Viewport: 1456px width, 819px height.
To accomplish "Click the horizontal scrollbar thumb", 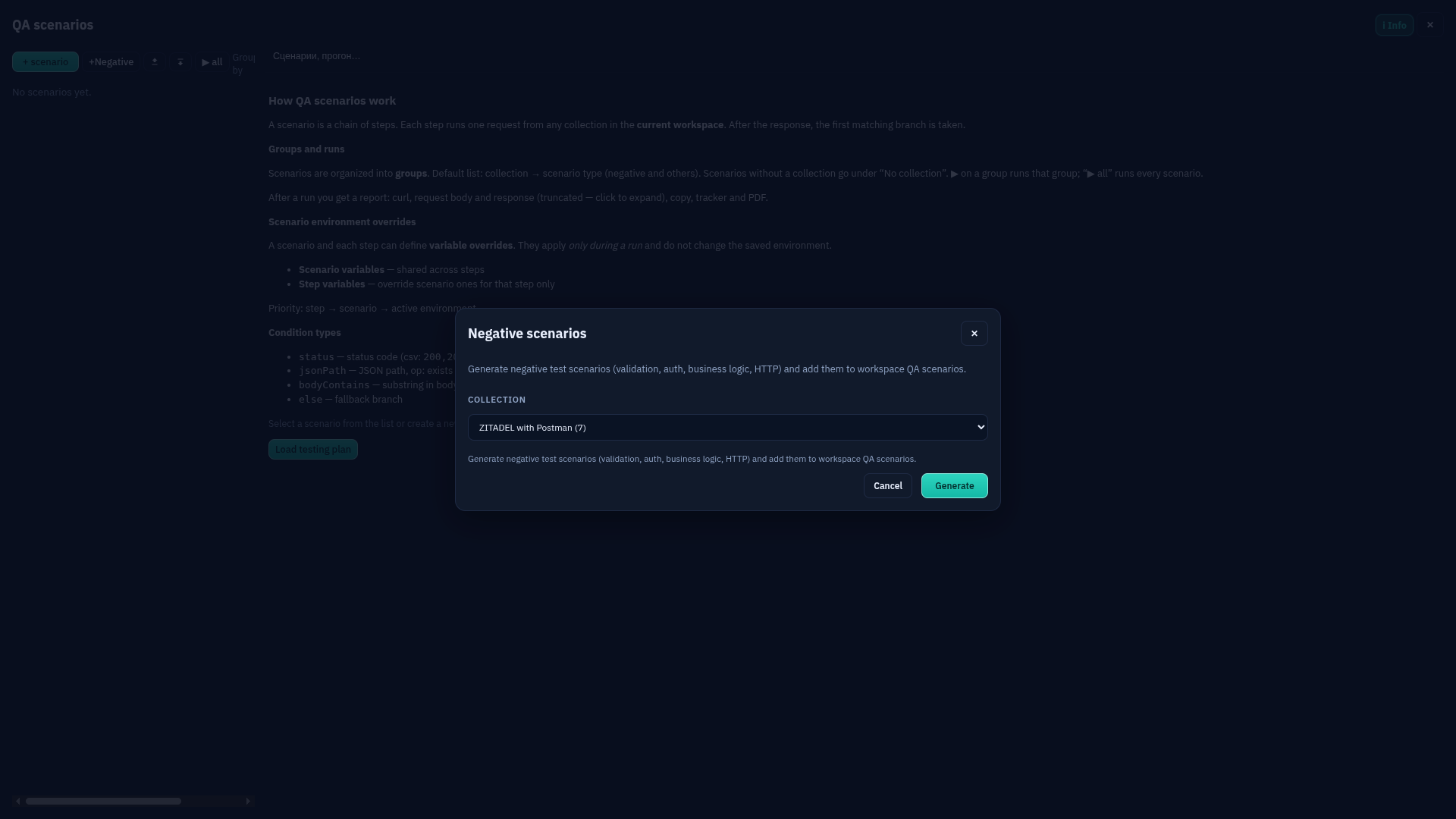I will coord(103,801).
